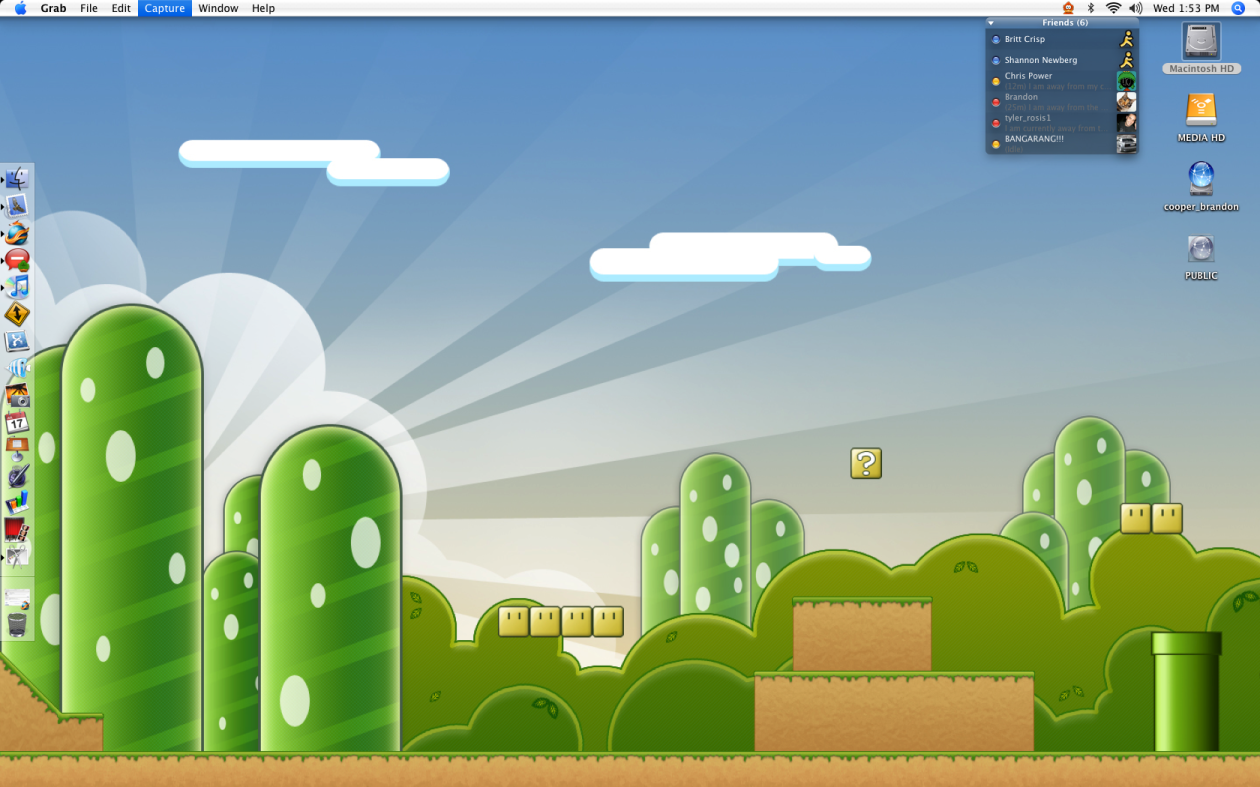Open iCal calendar showing 17 in Dock
1260x787 pixels.
pyautogui.click(x=17, y=422)
